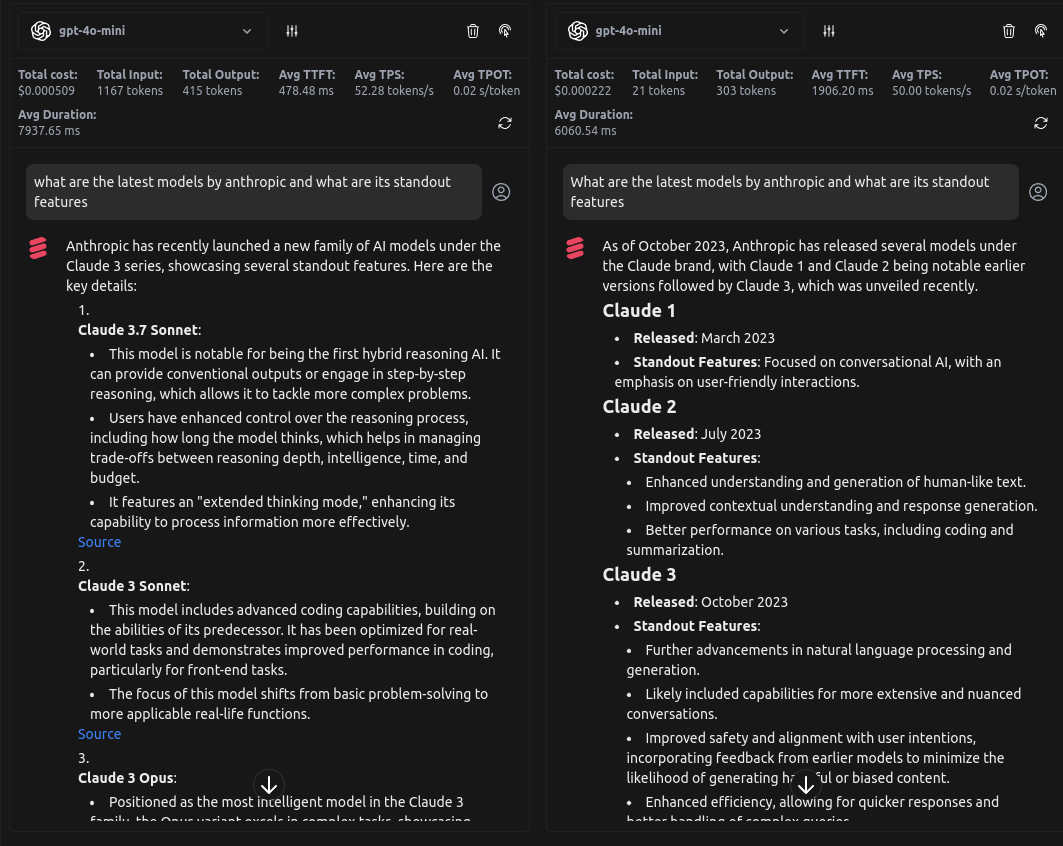Delete the right conversation via the trash icon
Viewport: 1063px width, 846px height.
coord(1009,31)
